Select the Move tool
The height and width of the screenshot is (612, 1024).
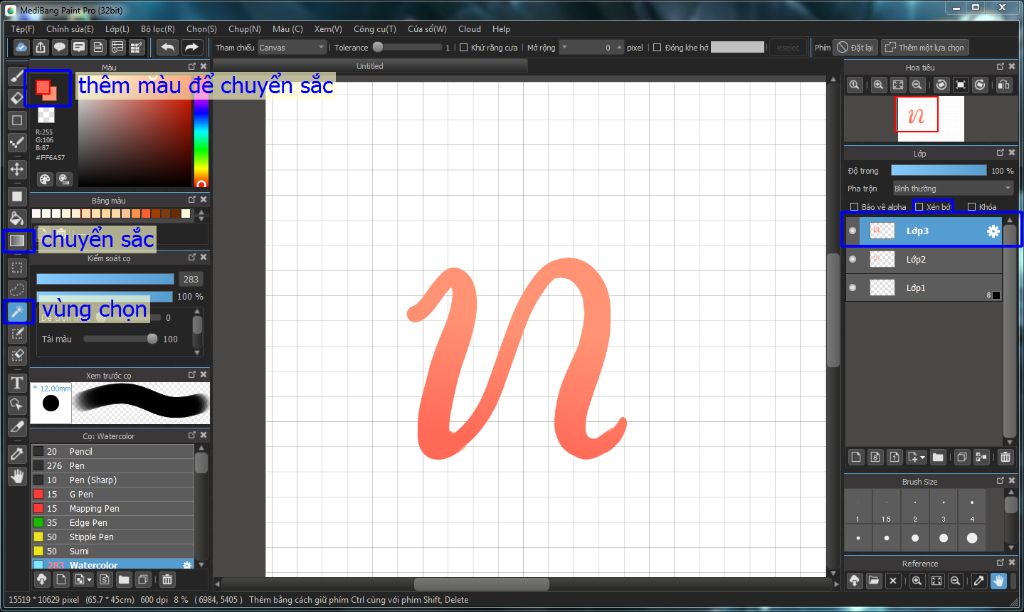17,169
